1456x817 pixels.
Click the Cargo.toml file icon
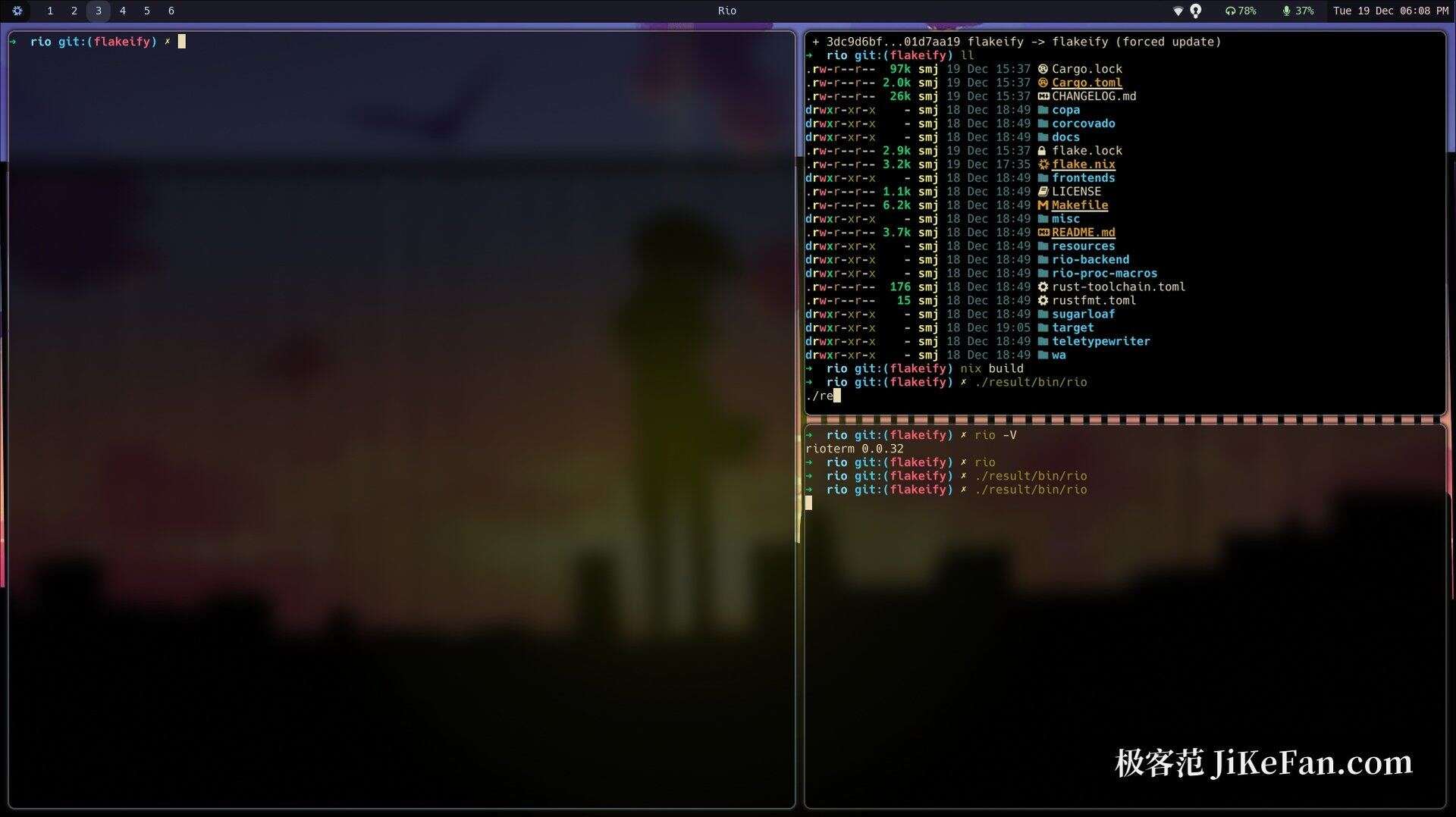click(1043, 83)
